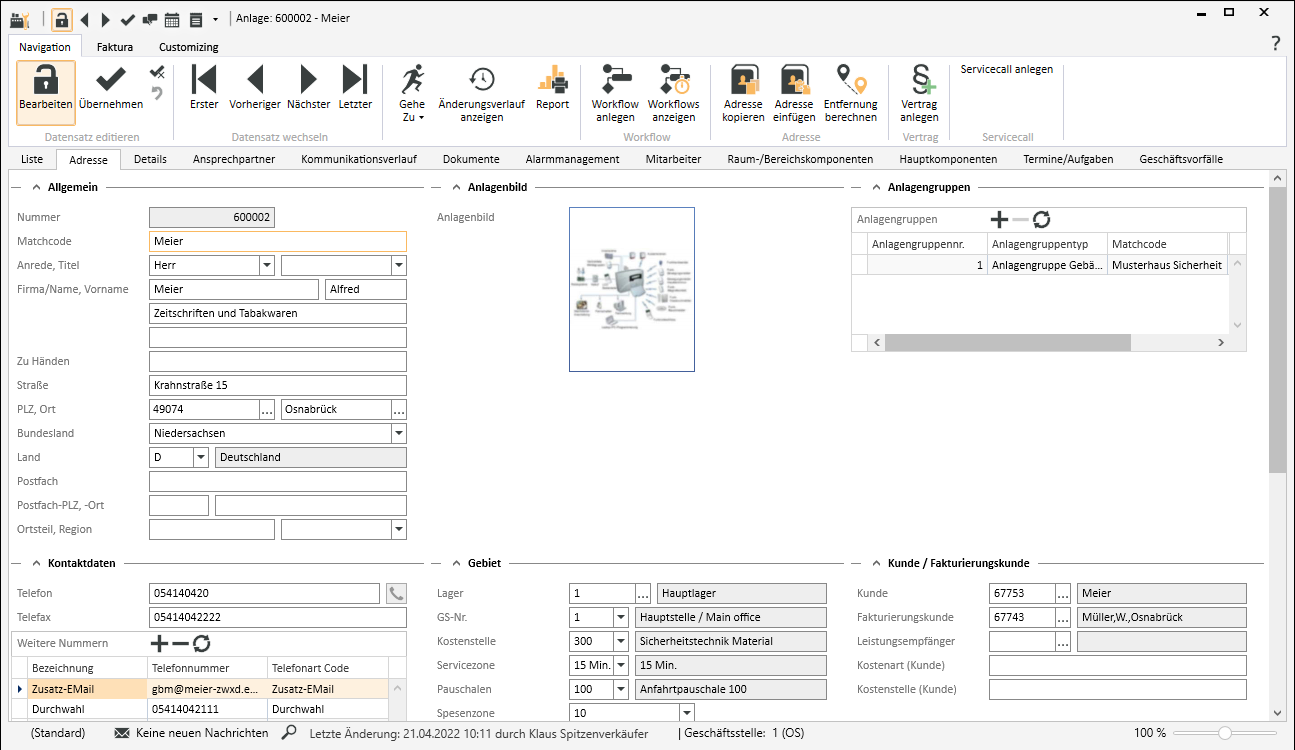Collapse the Anlagenbild section

pos(456,187)
